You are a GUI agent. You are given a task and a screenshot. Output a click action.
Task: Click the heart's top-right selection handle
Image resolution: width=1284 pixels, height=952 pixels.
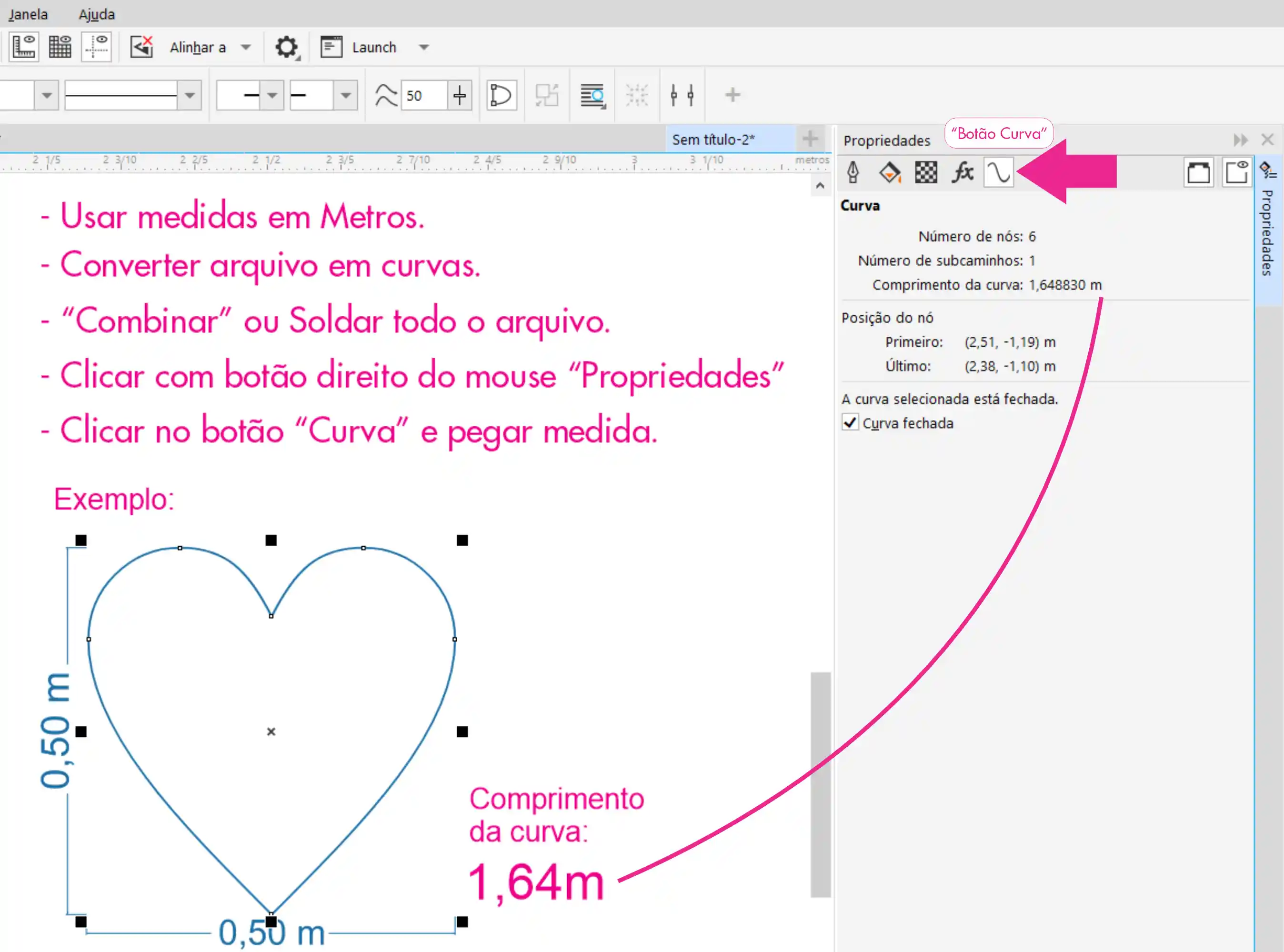462,540
